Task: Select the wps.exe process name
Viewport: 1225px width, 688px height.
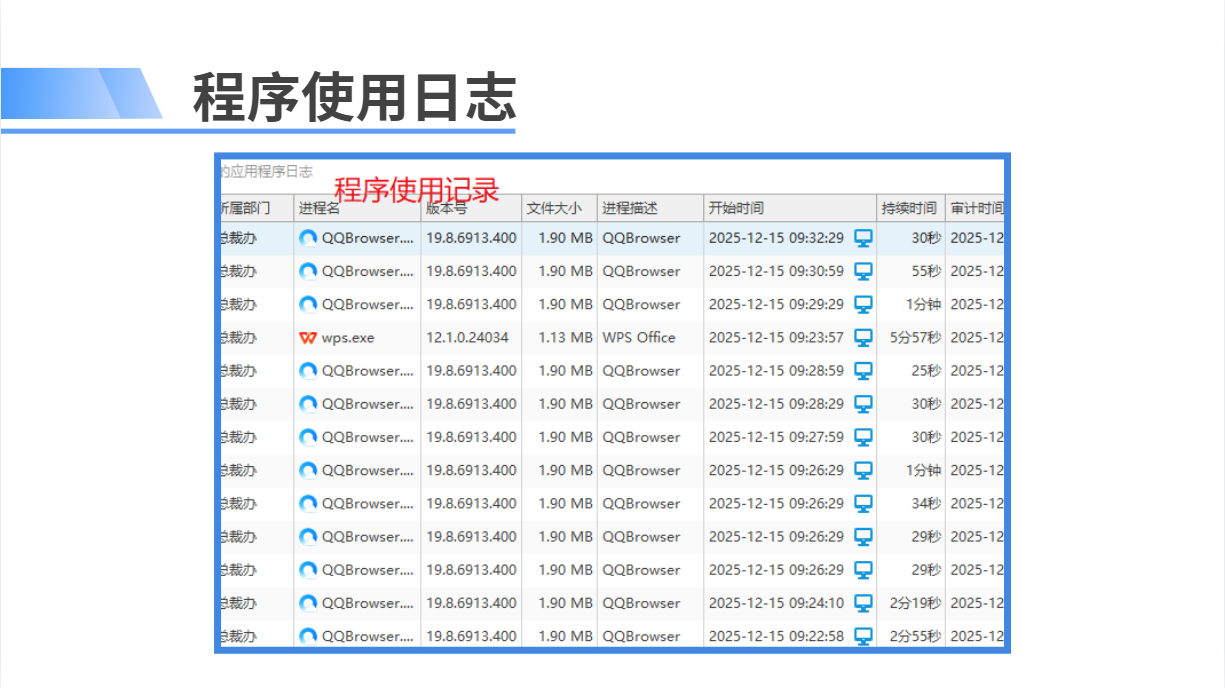Action: pyautogui.click(x=348, y=338)
